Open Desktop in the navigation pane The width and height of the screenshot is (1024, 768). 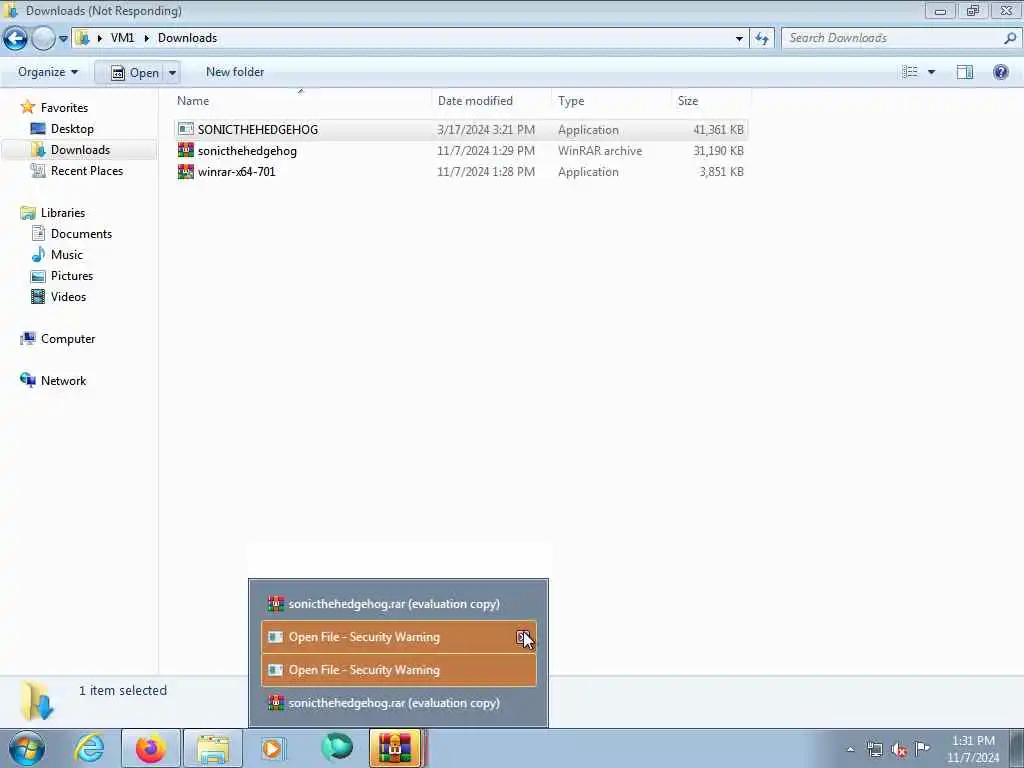[72, 129]
